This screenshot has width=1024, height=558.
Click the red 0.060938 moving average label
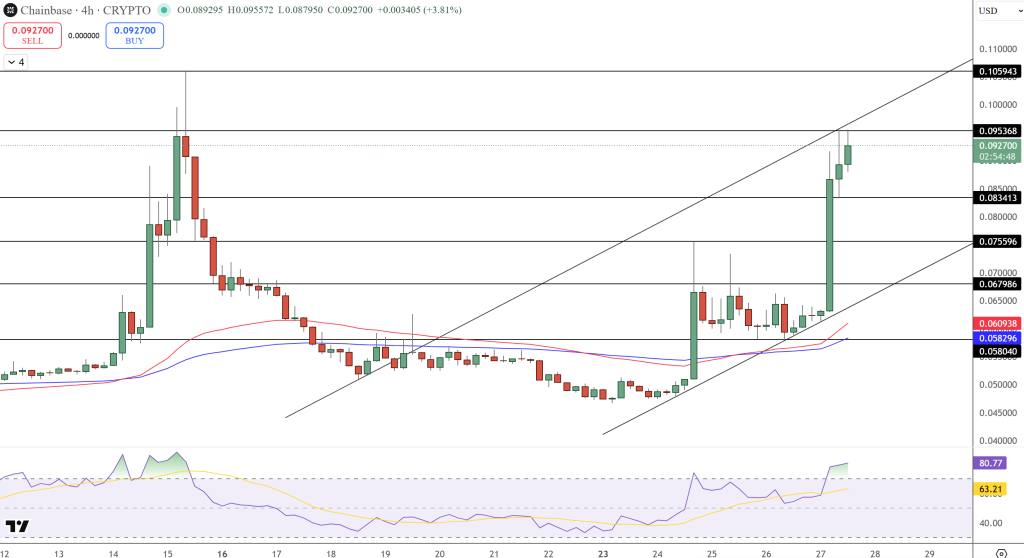pyautogui.click(x=998, y=323)
